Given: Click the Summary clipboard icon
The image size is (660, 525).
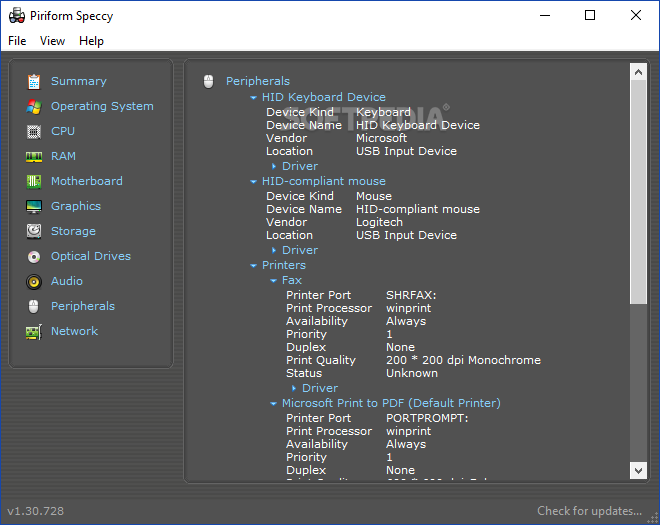Looking at the screenshot, I should click(x=34, y=82).
